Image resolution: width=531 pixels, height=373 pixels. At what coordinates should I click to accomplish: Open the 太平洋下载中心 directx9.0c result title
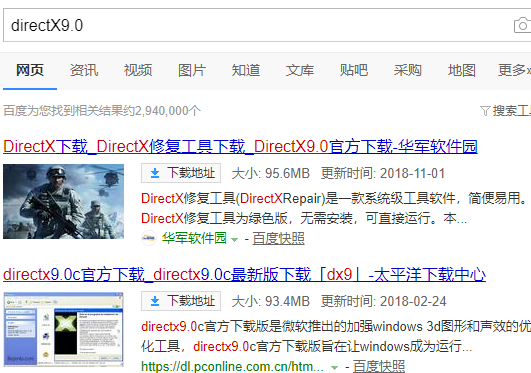245,274
